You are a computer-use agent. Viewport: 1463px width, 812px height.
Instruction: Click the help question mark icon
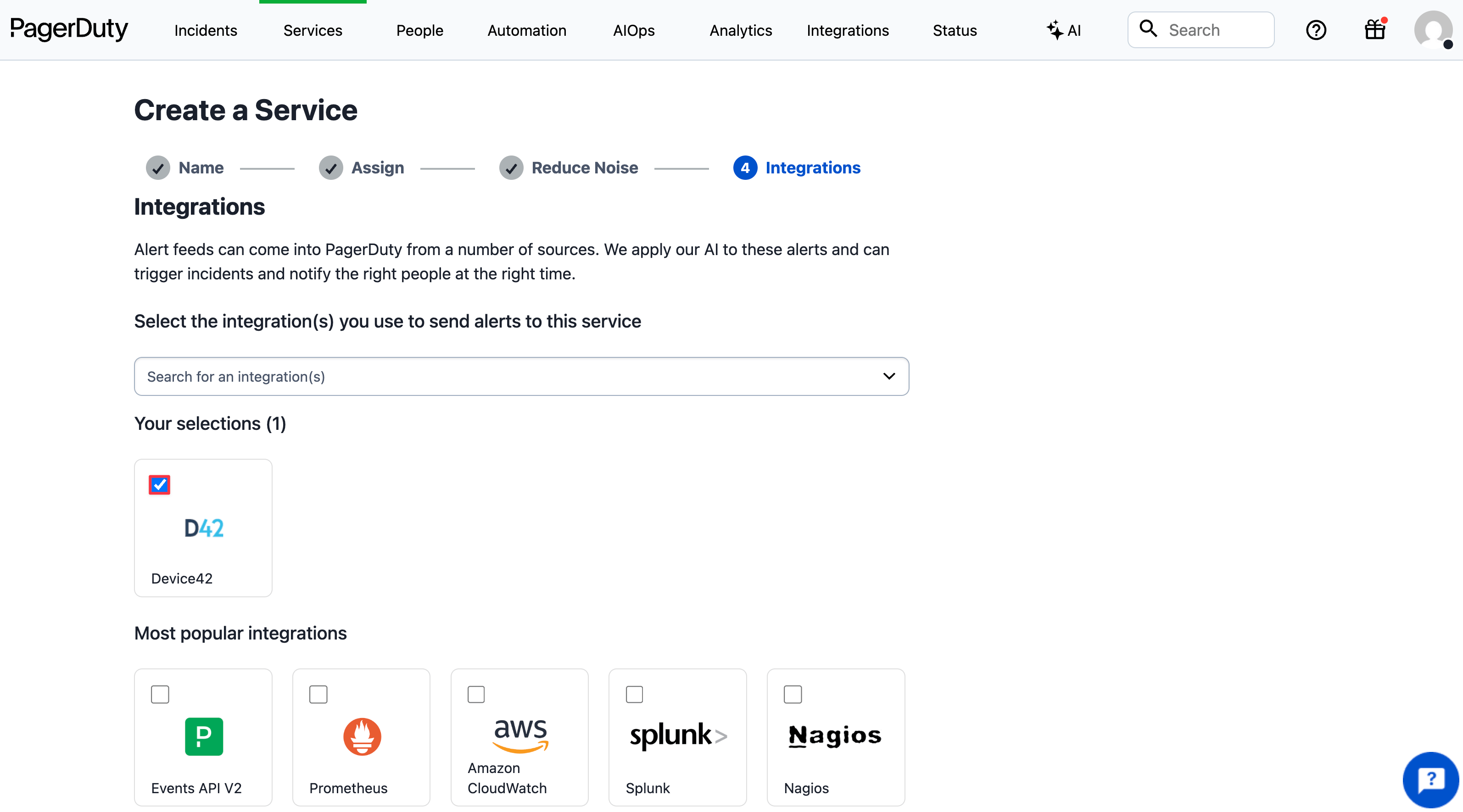click(x=1317, y=29)
